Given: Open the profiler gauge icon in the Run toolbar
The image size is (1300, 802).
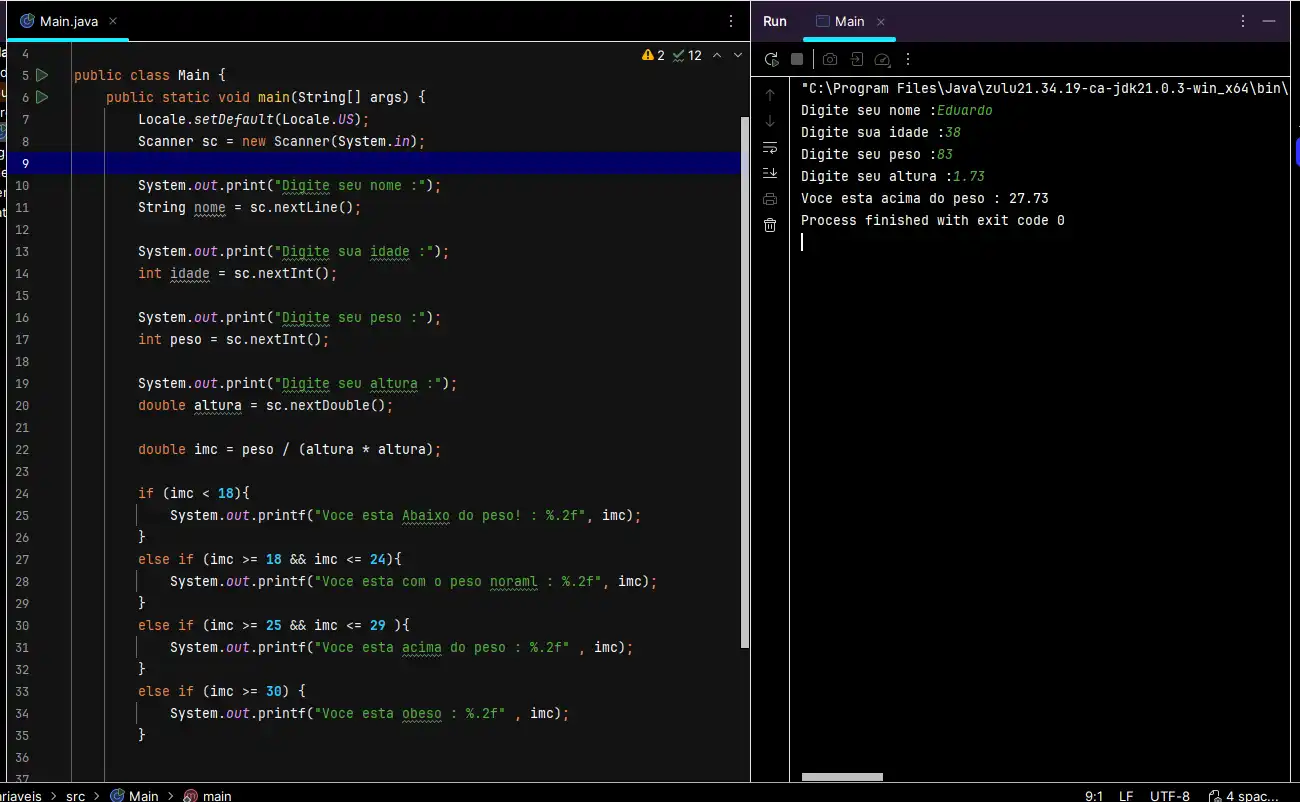Looking at the screenshot, I should coord(882,59).
